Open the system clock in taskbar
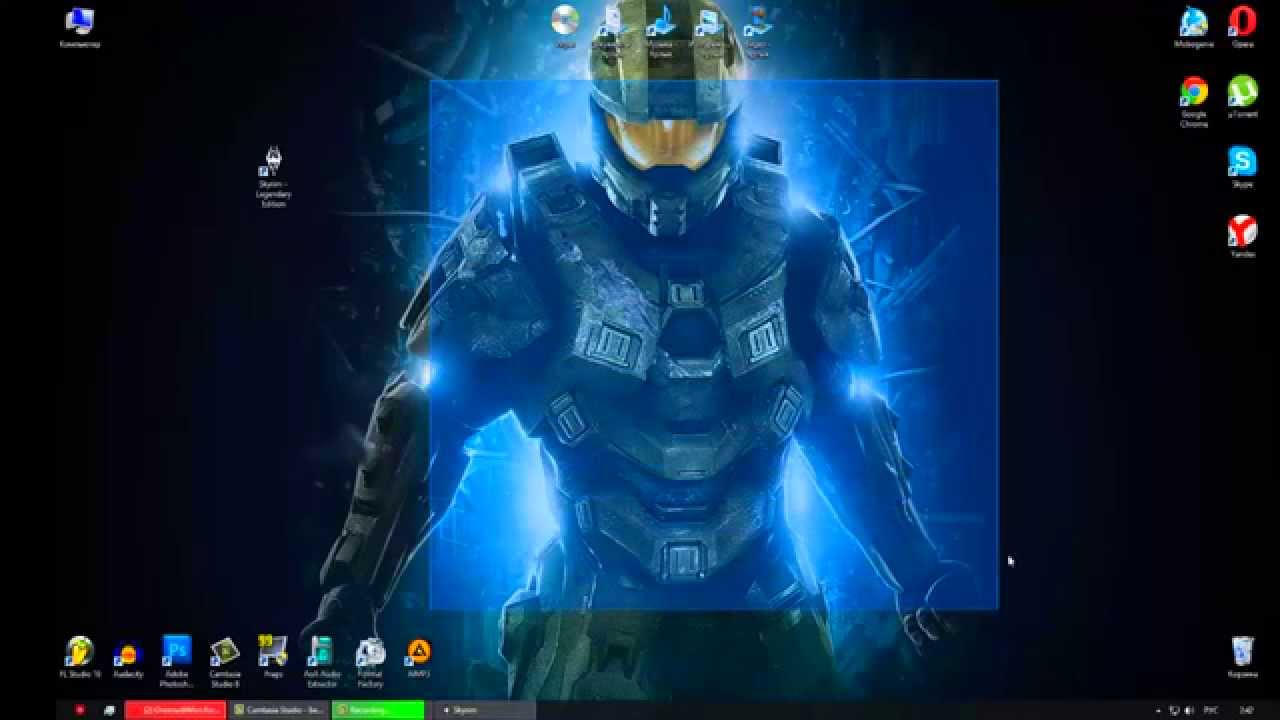The height and width of the screenshot is (720, 1280). (x=1246, y=710)
